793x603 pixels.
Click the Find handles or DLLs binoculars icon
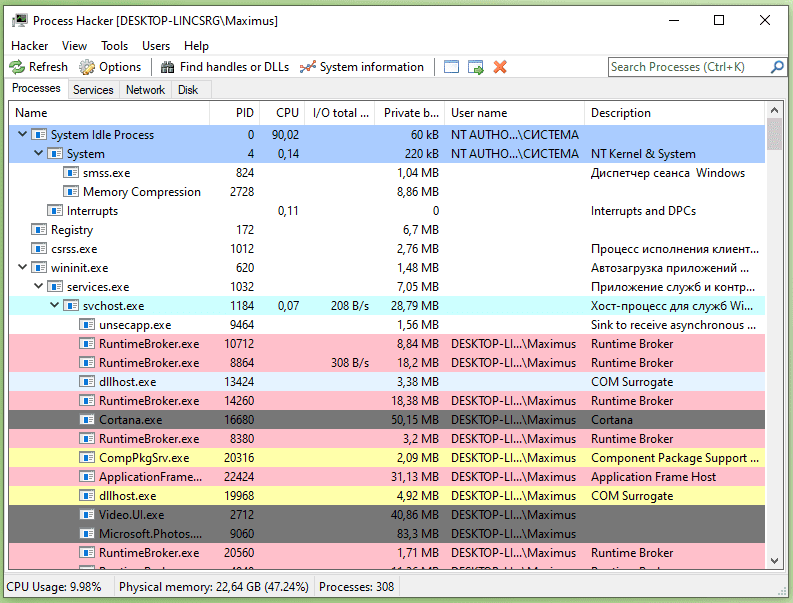point(167,67)
